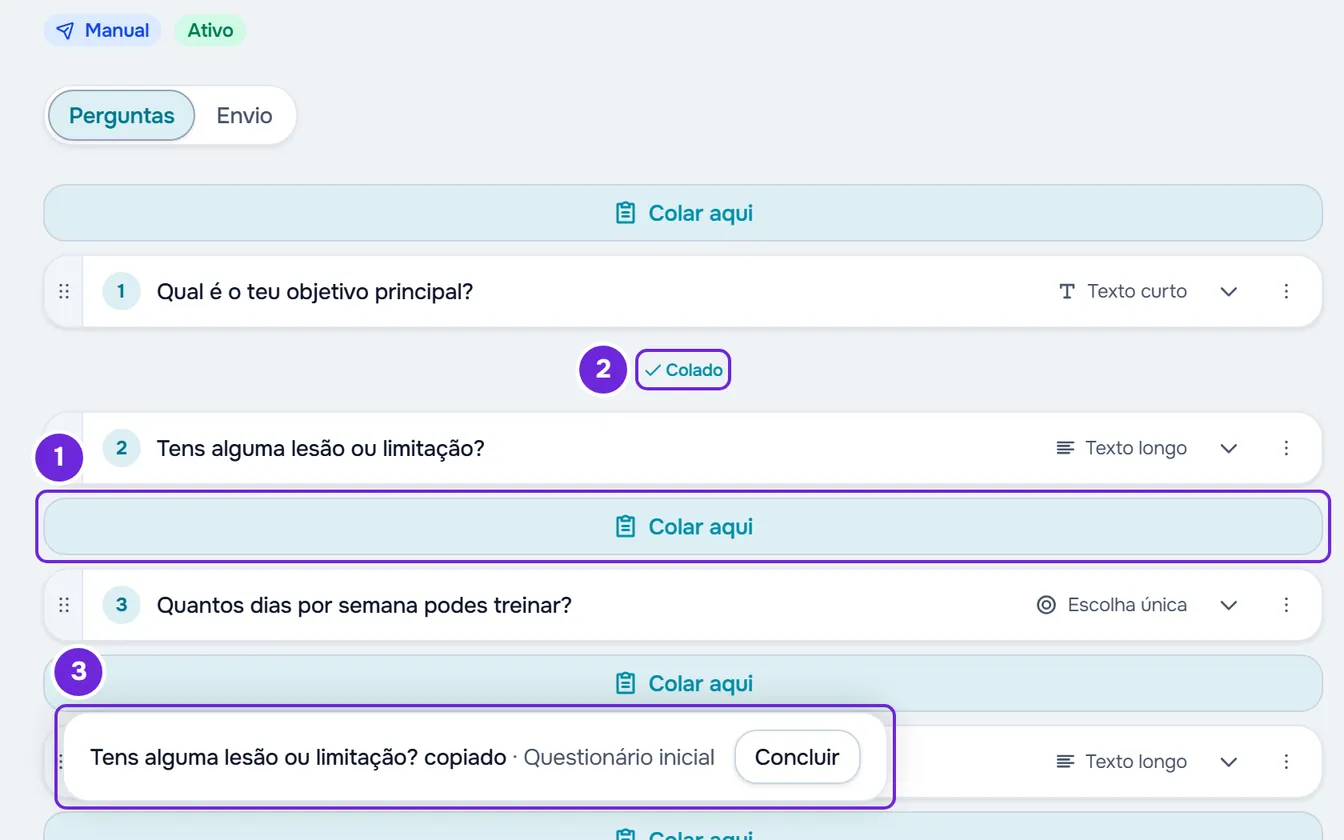Expand the Quantos dias por semana chevron
The image size is (1344, 840).
1229,605
